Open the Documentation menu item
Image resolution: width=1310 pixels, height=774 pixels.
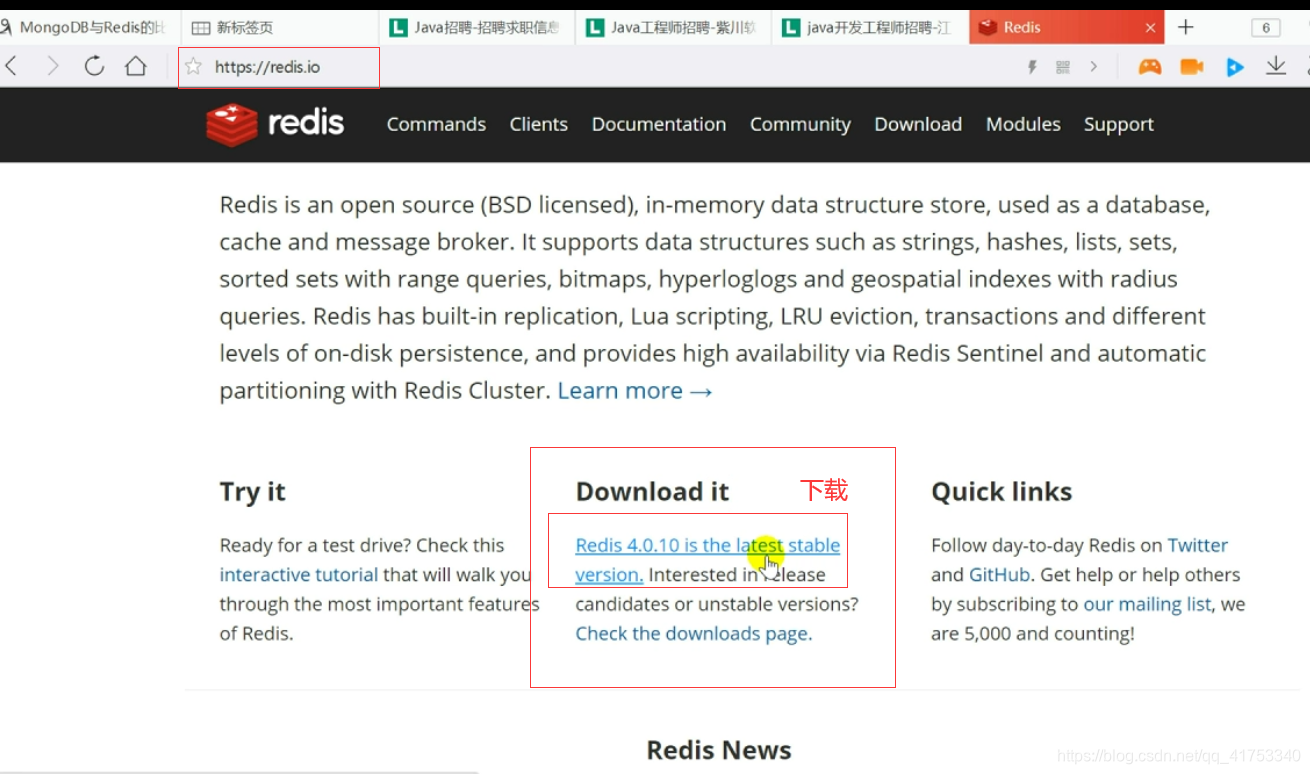point(659,124)
